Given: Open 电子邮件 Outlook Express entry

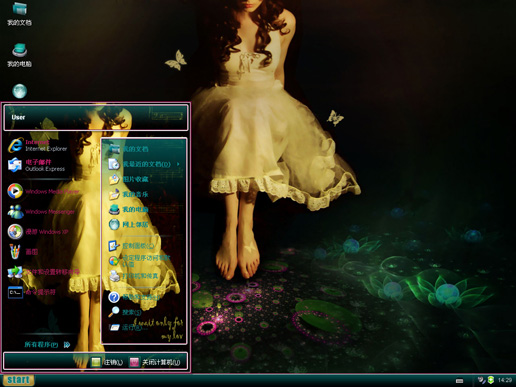Looking at the screenshot, I should coord(37,165).
